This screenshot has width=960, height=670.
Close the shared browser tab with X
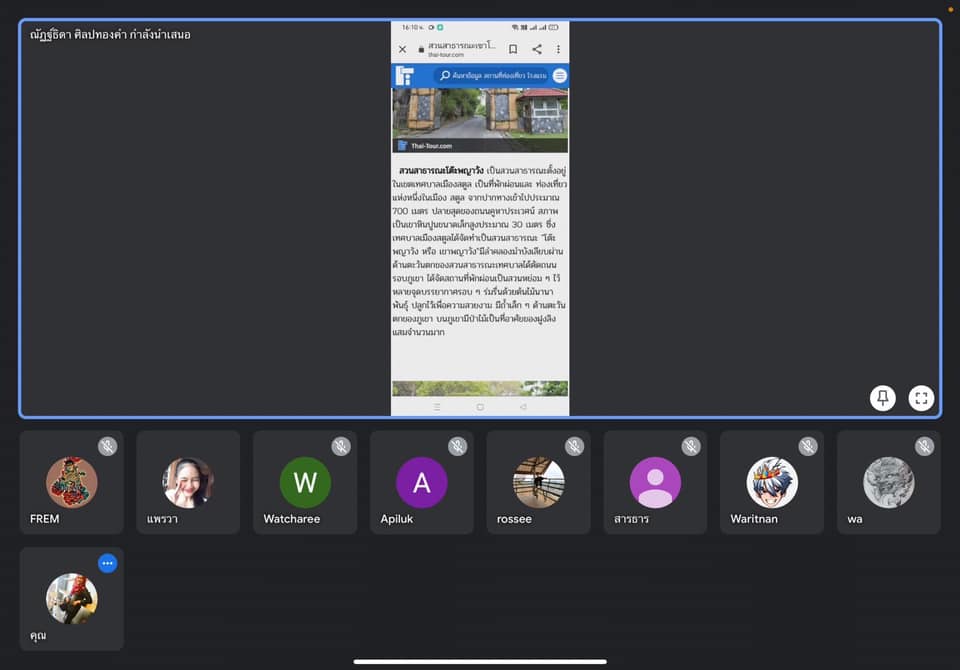click(403, 49)
